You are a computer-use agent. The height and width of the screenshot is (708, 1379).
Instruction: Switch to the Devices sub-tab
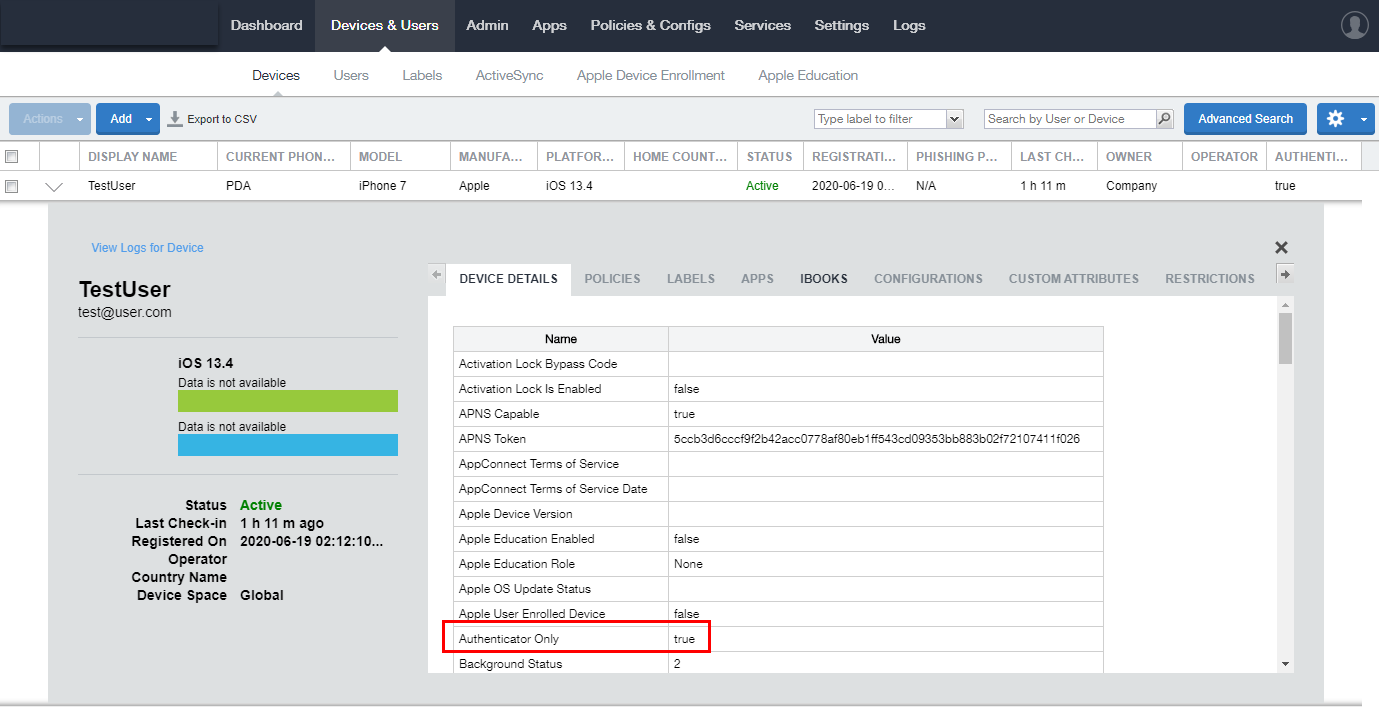(x=276, y=75)
